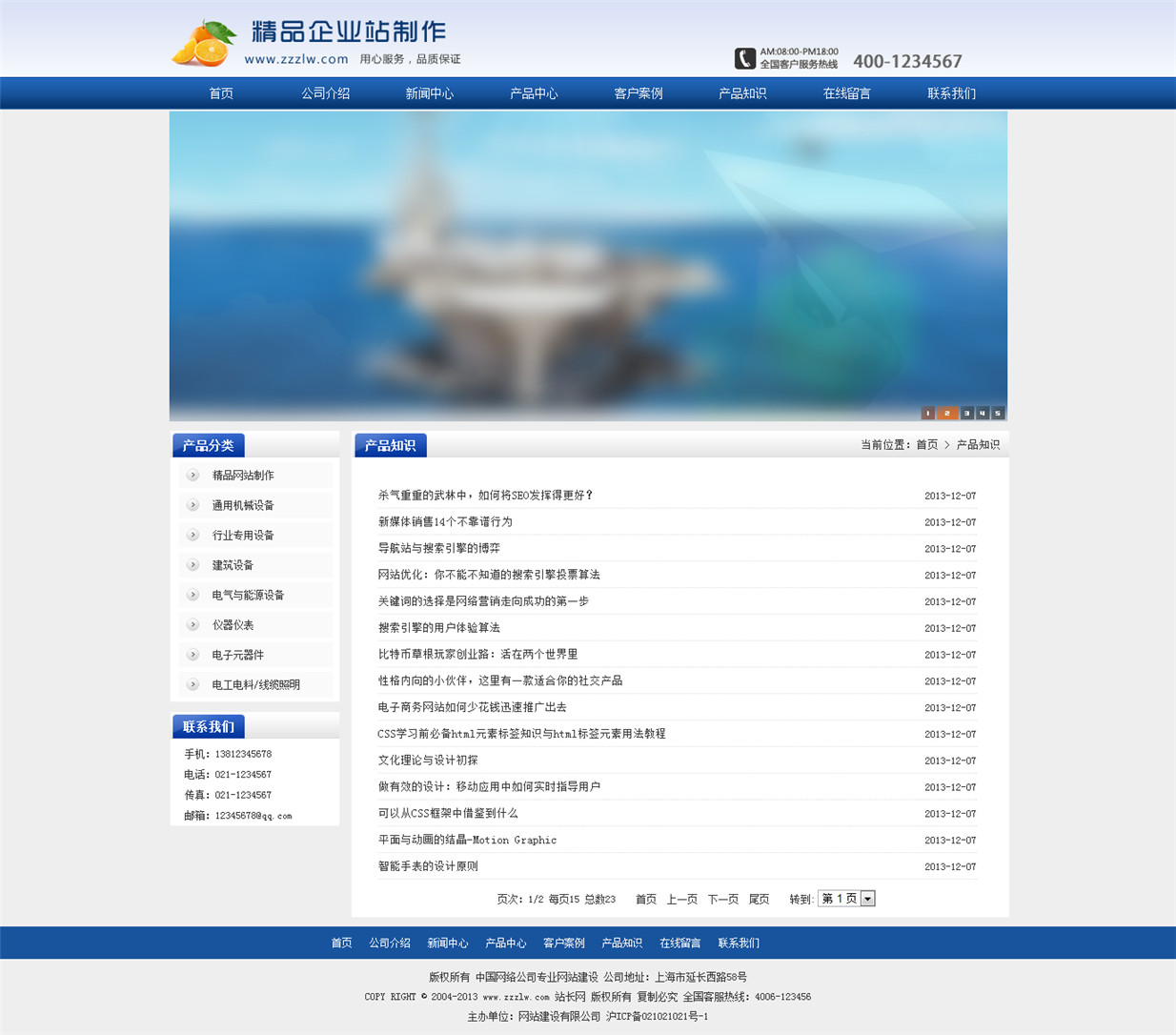This screenshot has height=1035, width=1176.
Task: Click 站长网 link in footer copyright
Action: click(x=570, y=997)
